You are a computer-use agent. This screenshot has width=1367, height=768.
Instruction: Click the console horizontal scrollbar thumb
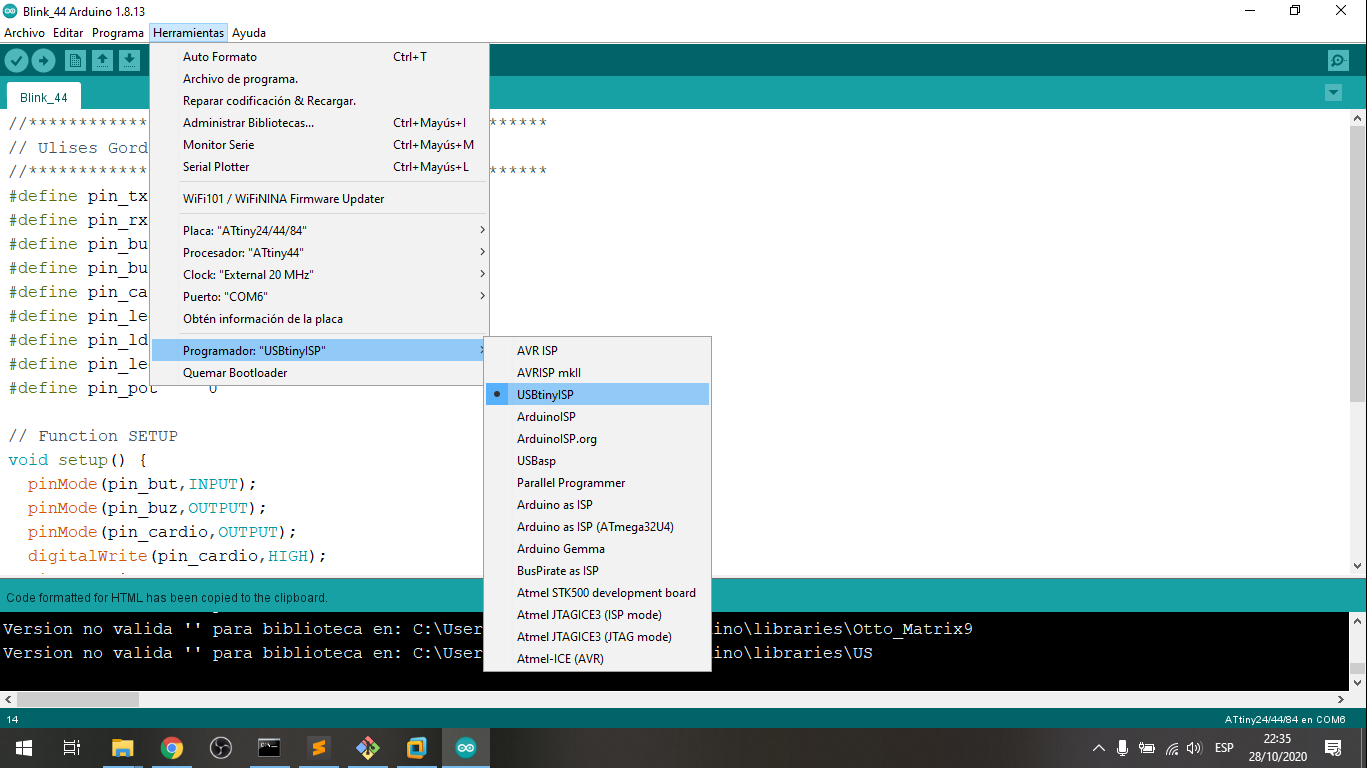(x=78, y=699)
